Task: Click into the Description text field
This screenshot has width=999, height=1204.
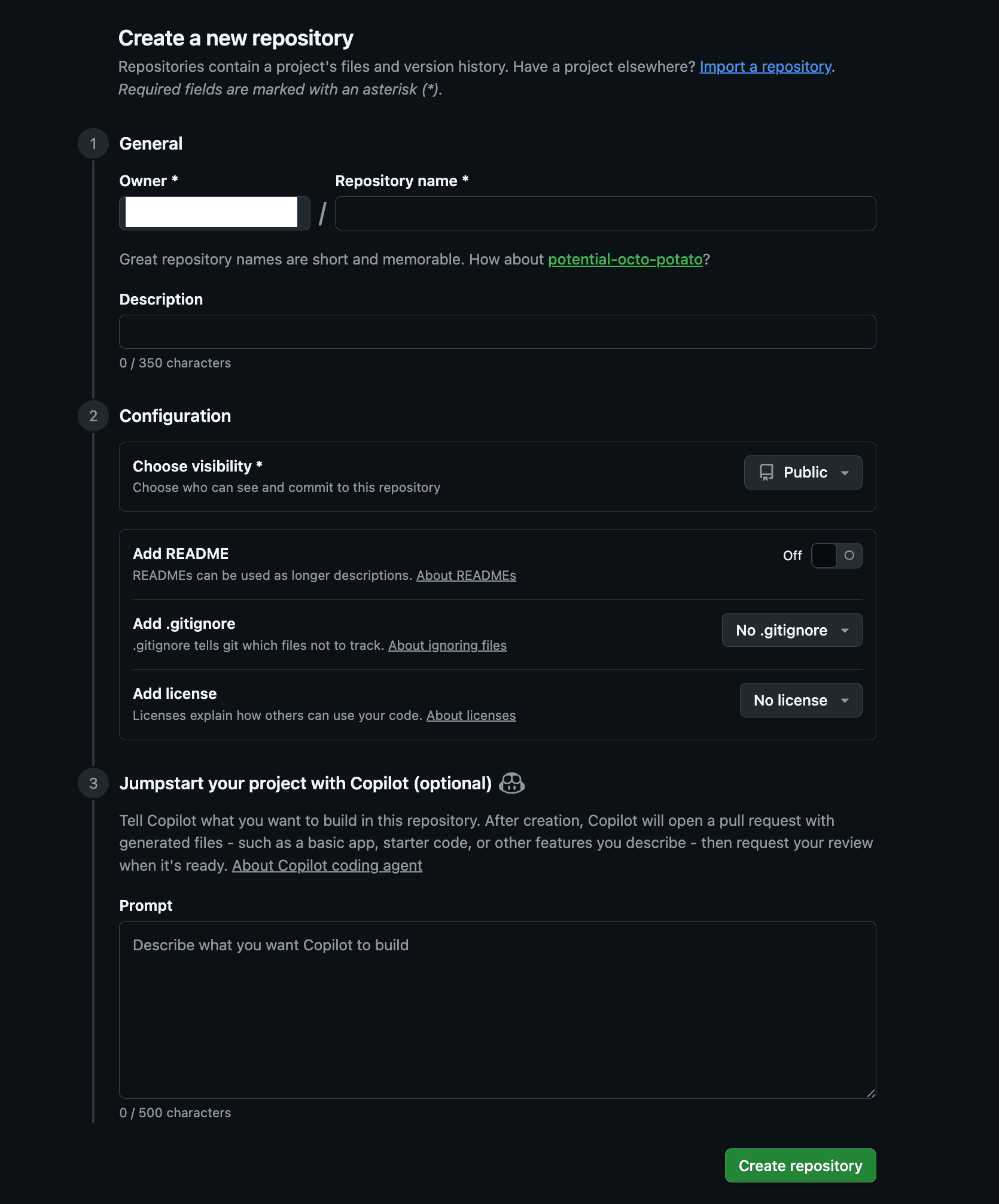Action: point(497,332)
